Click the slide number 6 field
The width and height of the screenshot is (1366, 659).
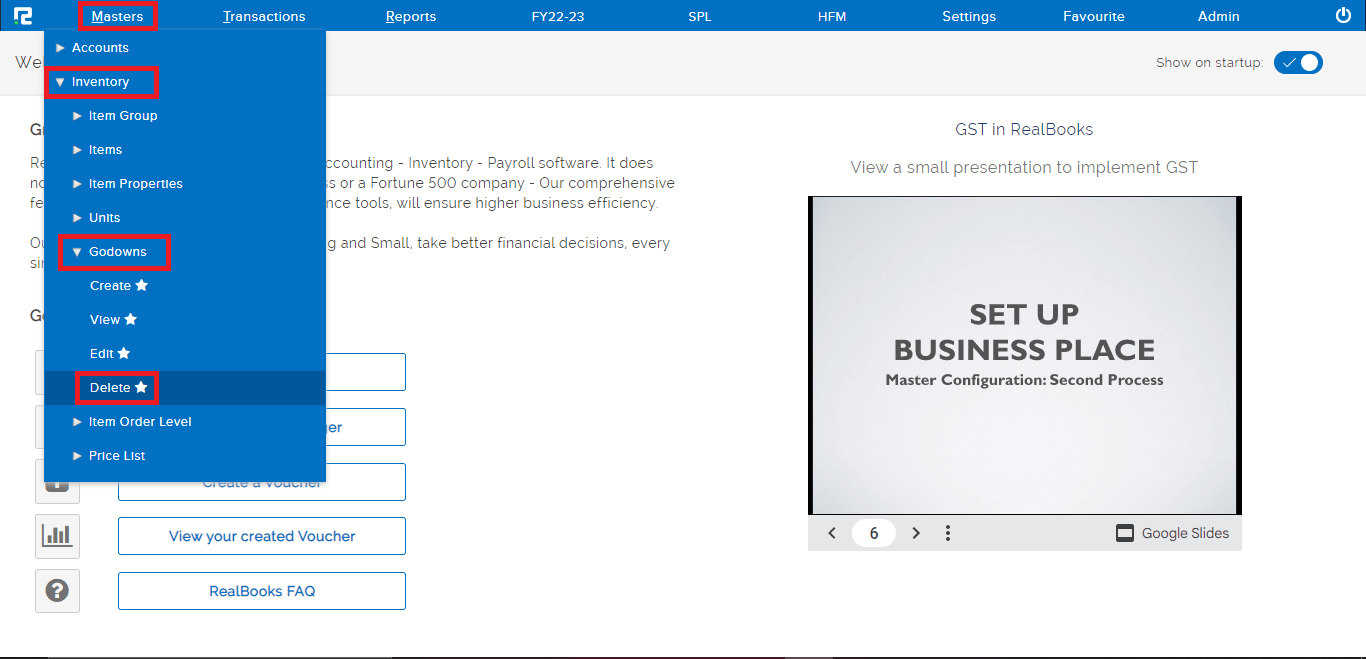pos(873,533)
